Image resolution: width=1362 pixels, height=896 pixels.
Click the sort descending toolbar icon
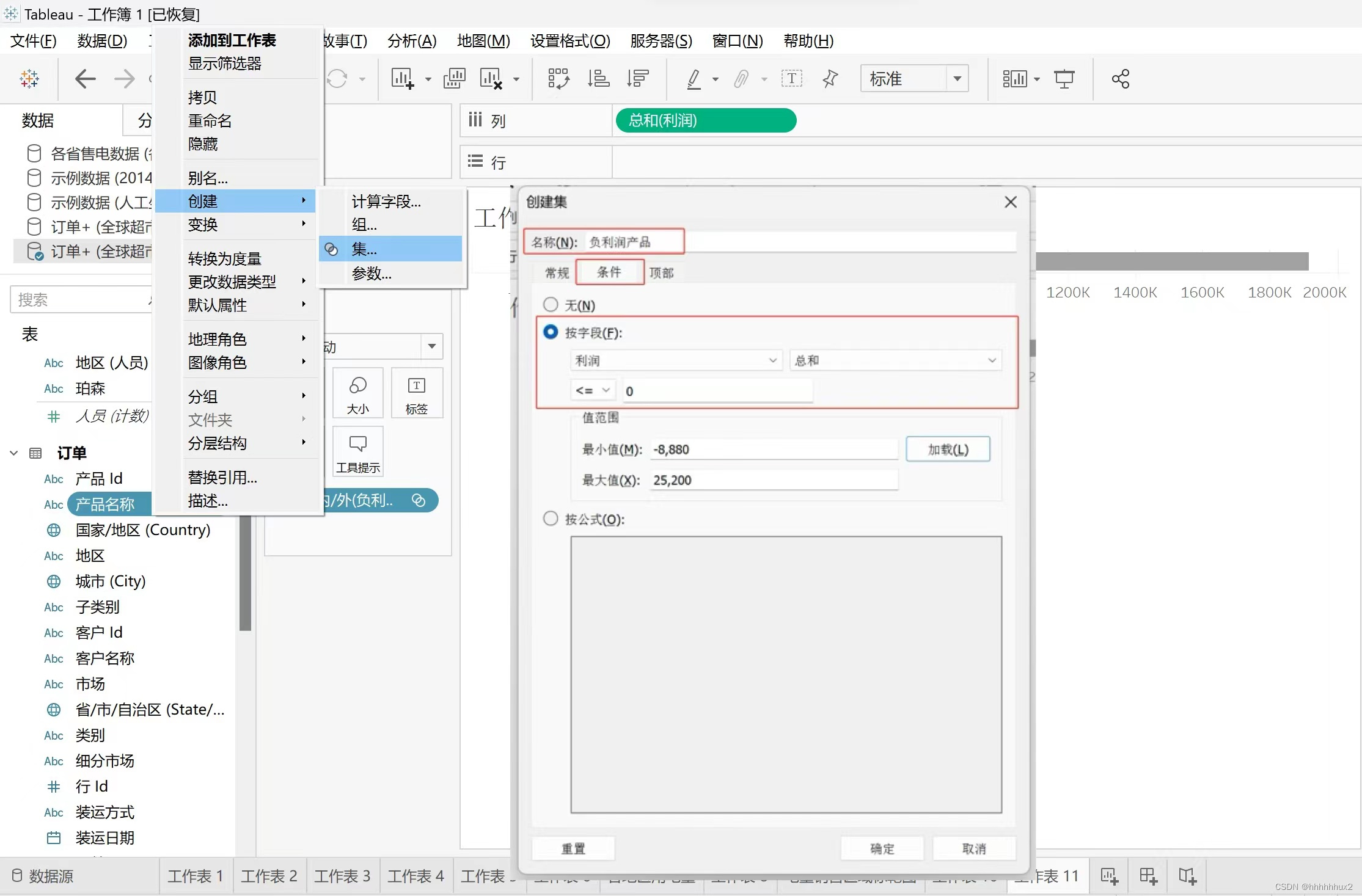coord(637,79)
